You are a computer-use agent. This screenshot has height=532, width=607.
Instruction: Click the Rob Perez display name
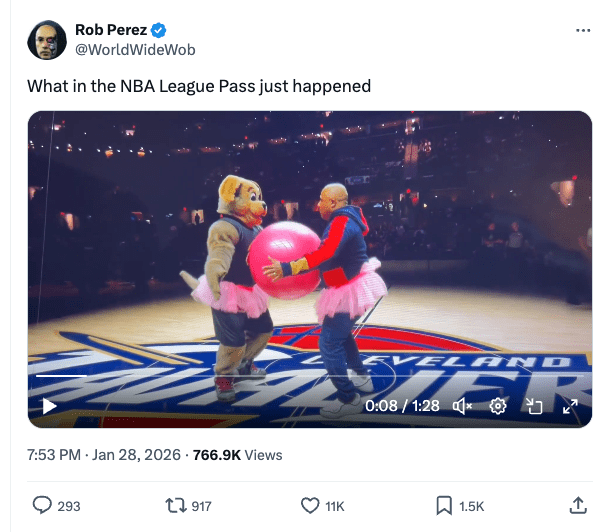point(111,31)
